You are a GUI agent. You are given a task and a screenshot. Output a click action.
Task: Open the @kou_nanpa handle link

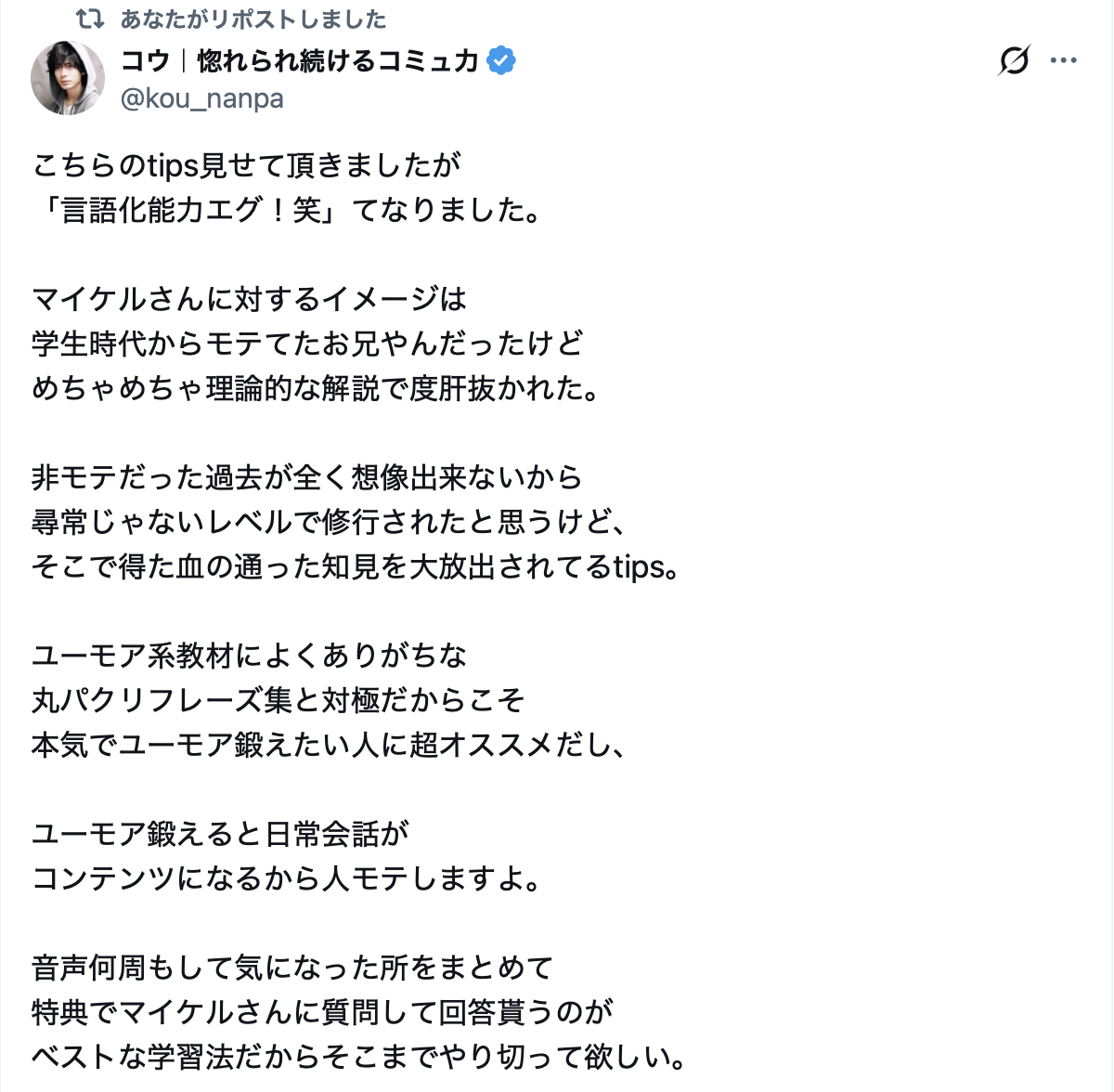tap(202, 98)
